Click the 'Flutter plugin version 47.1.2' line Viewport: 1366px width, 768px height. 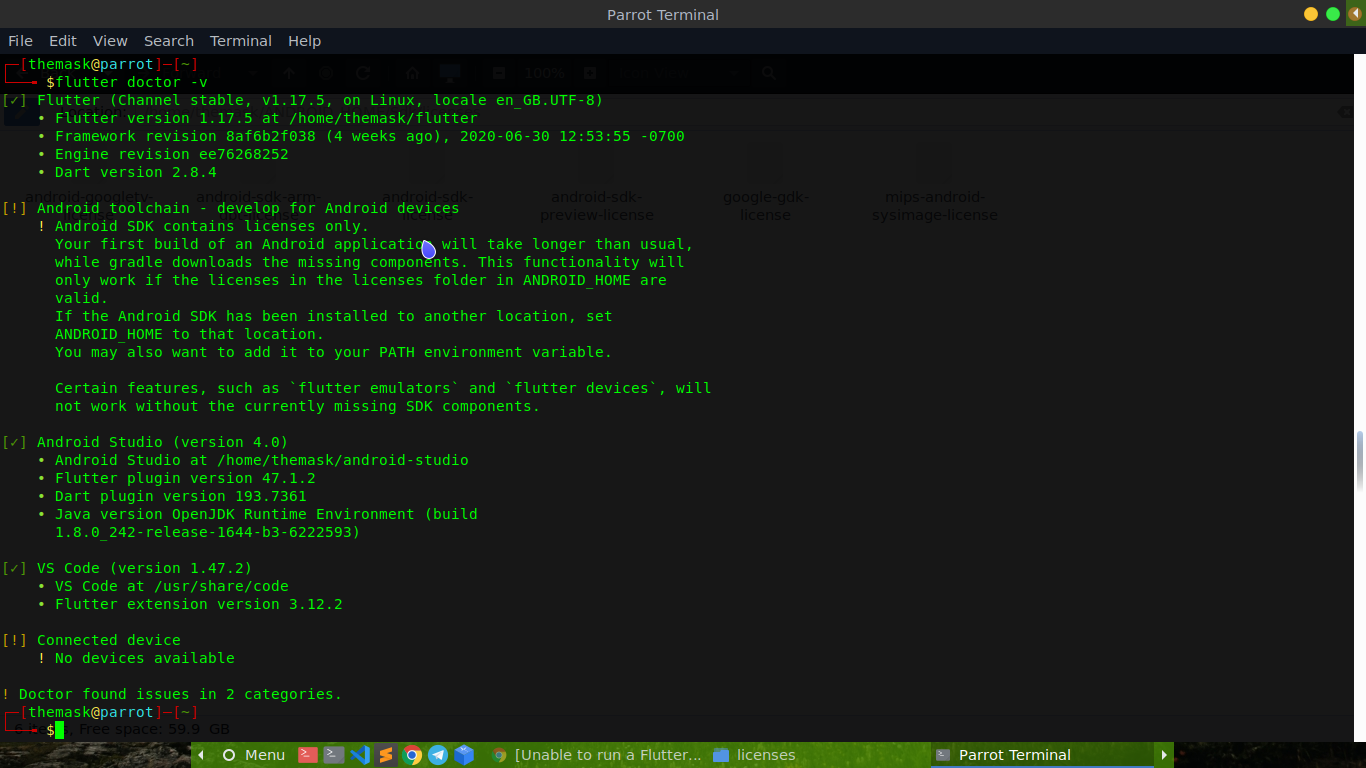(176, 478)
